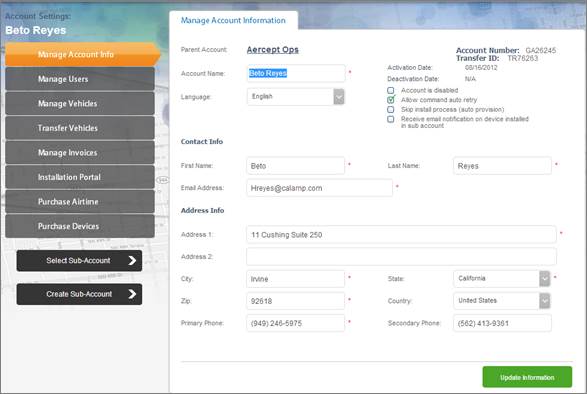The image size is (587, 394).
Task: Open Manage Users section
Action: [x=80, y=79]
